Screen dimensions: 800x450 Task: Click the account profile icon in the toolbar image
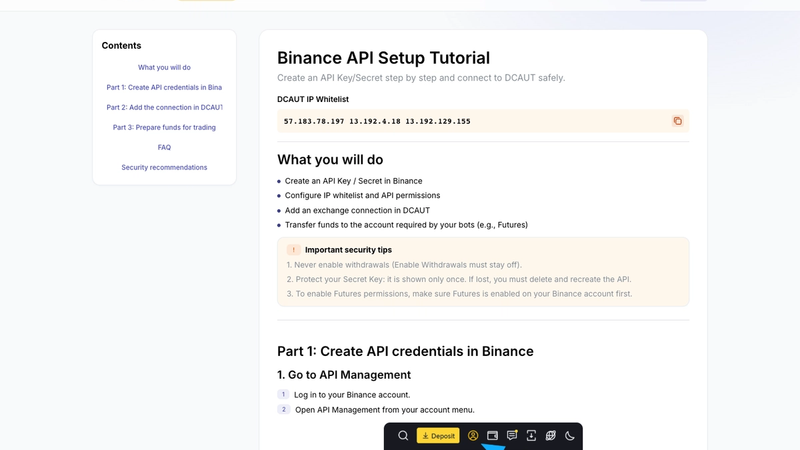(473, 436)
